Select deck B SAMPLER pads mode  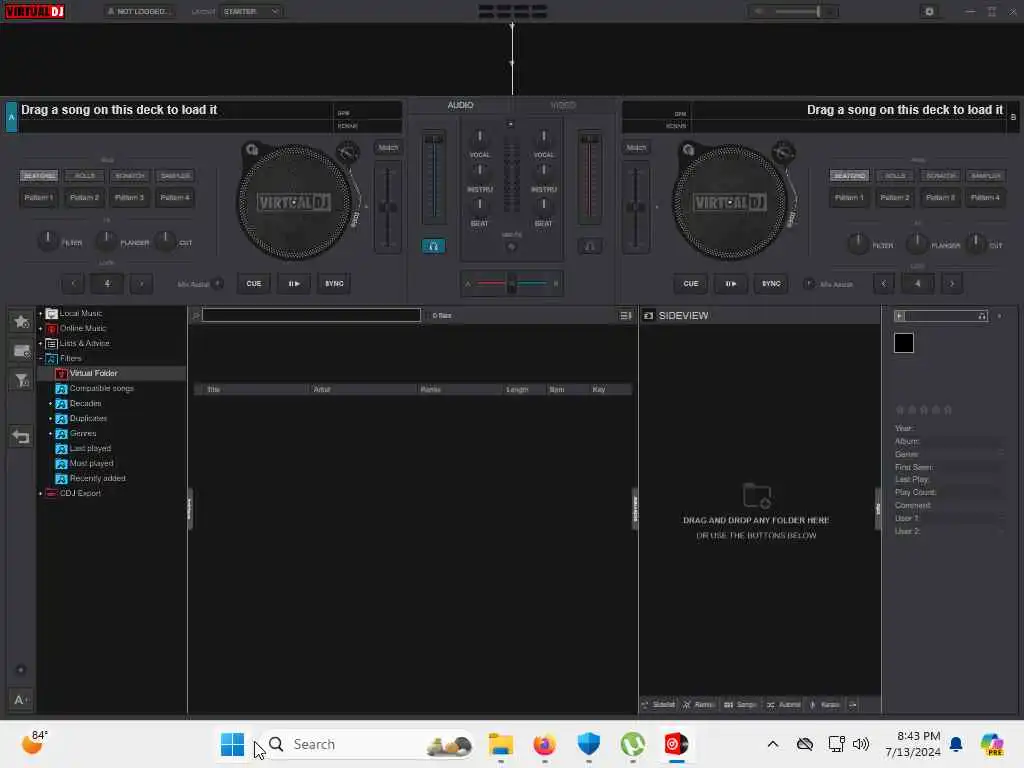pyautogui.click(x=985, y=176)
